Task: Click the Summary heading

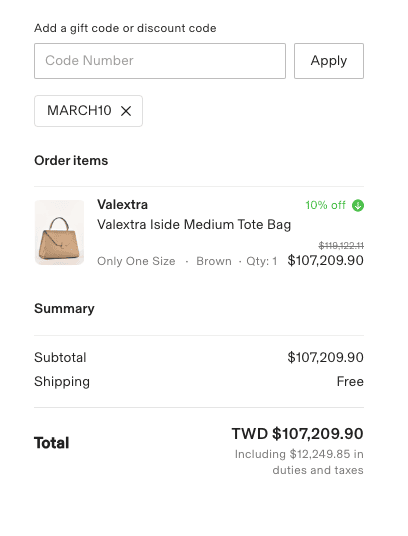Action: [64, 308]
